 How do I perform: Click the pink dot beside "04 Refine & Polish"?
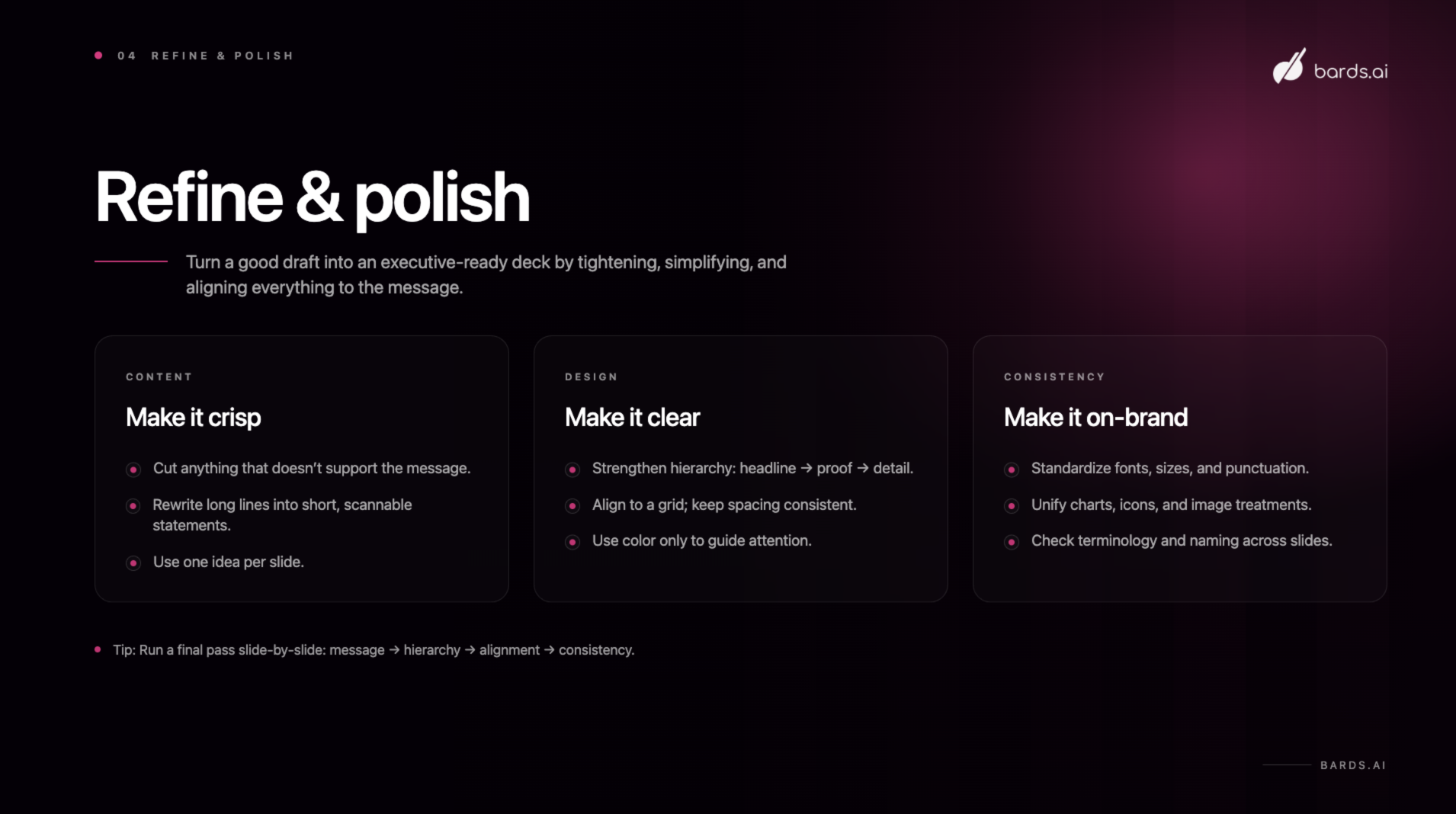[98, 56]
